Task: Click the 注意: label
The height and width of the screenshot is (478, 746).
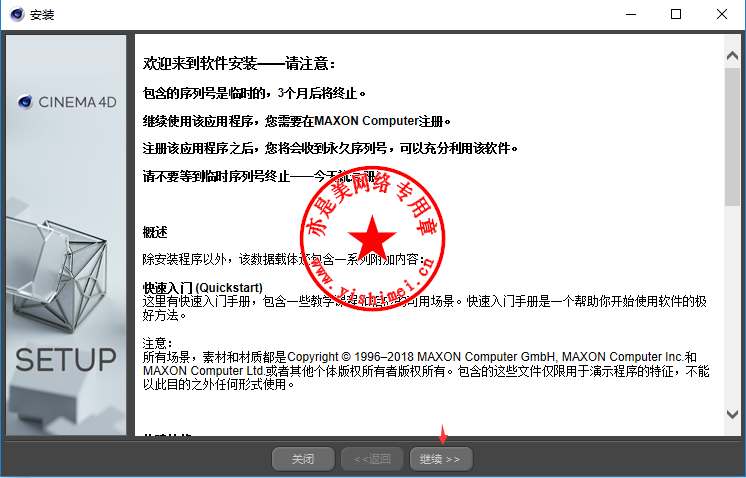Action: 157,343
